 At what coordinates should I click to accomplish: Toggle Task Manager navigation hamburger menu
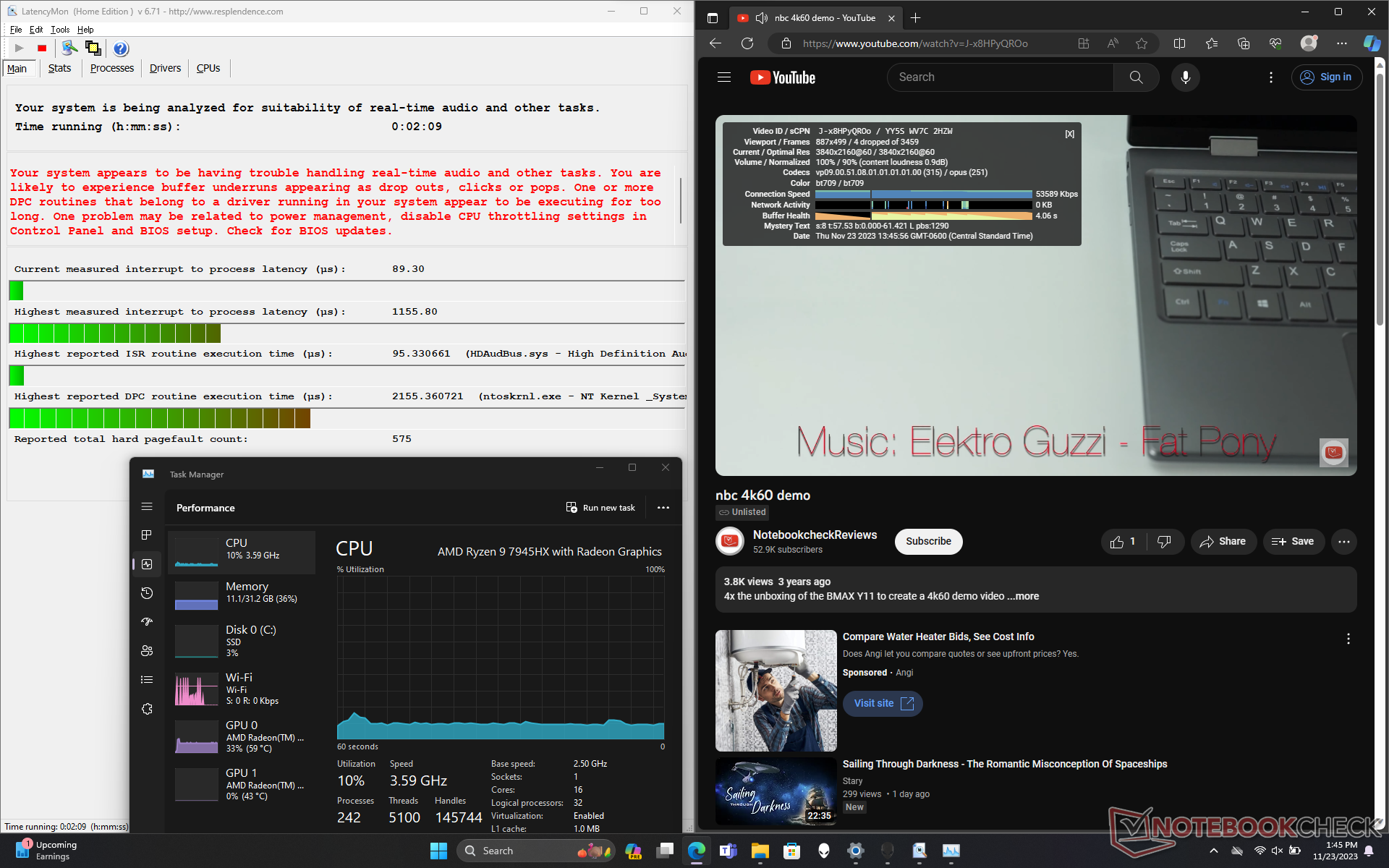tap(147, 506)
